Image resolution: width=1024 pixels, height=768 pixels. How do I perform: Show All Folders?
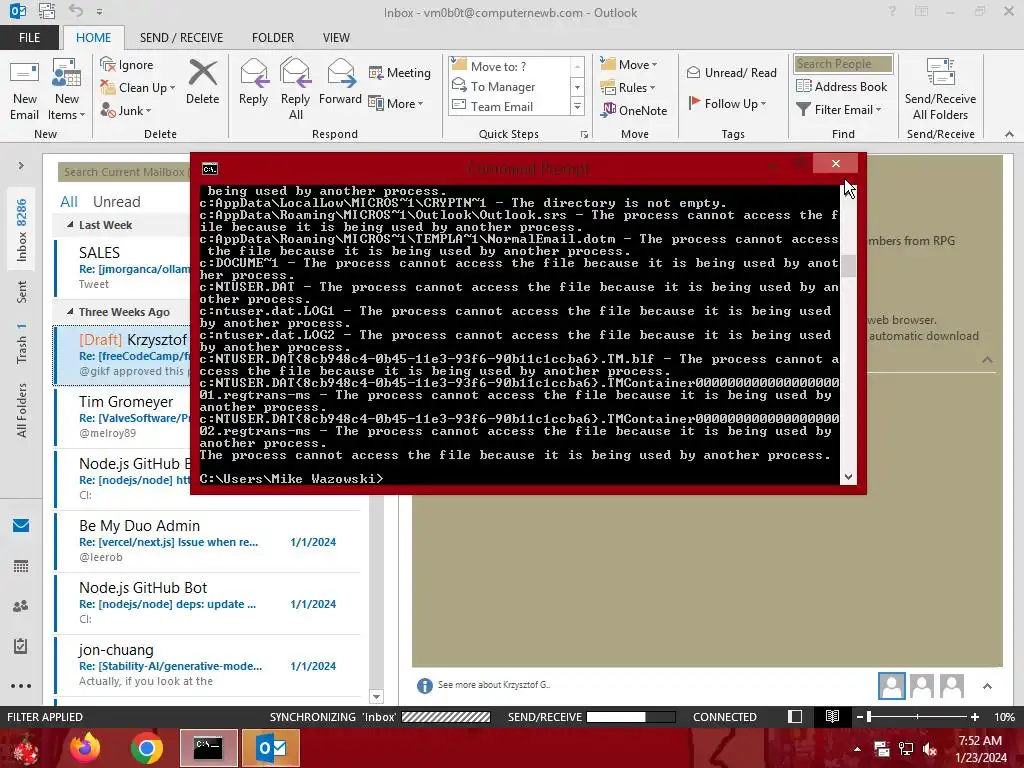22,410
